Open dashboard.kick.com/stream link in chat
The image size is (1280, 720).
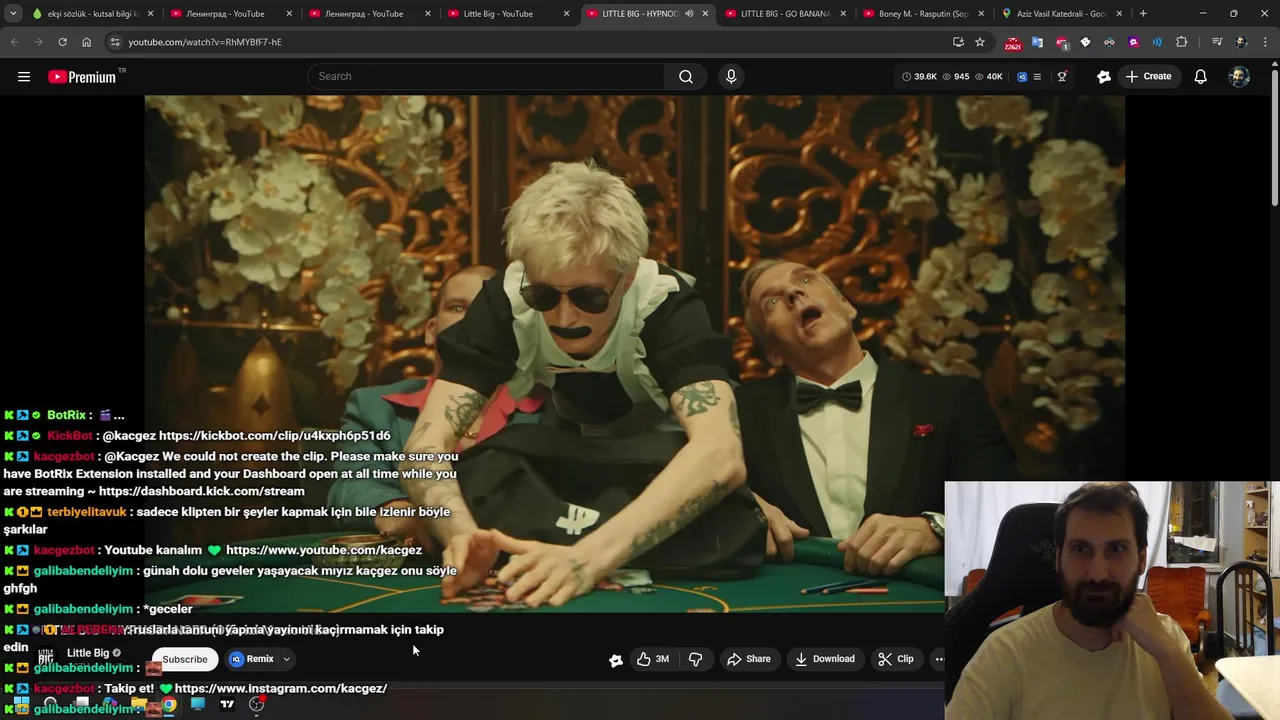(x=202, y=491)
